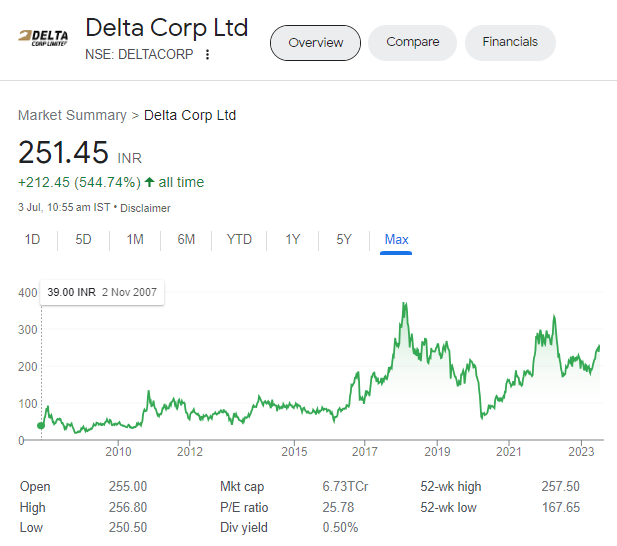Image resolution: width=617 pixels, height=546 pixels.
Task: Show the 6M chart range
Action: click(x=186, y=240)
